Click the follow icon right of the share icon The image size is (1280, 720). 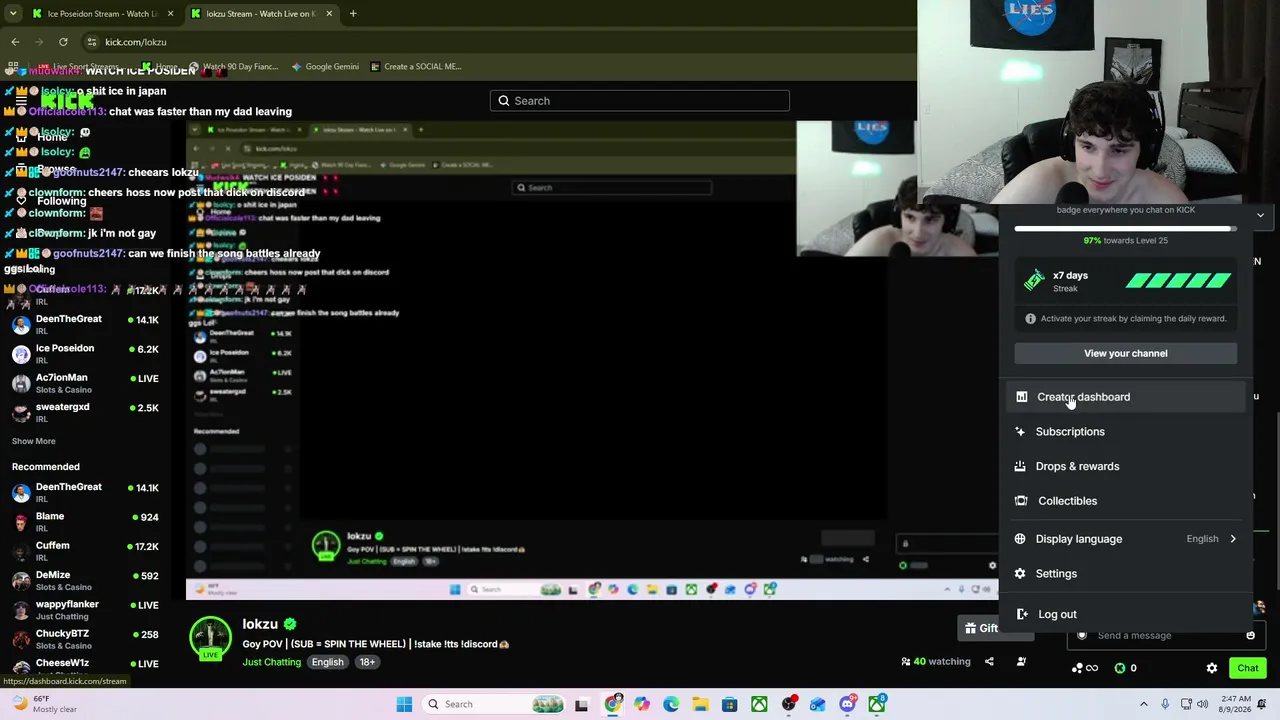click(1021, 662)
